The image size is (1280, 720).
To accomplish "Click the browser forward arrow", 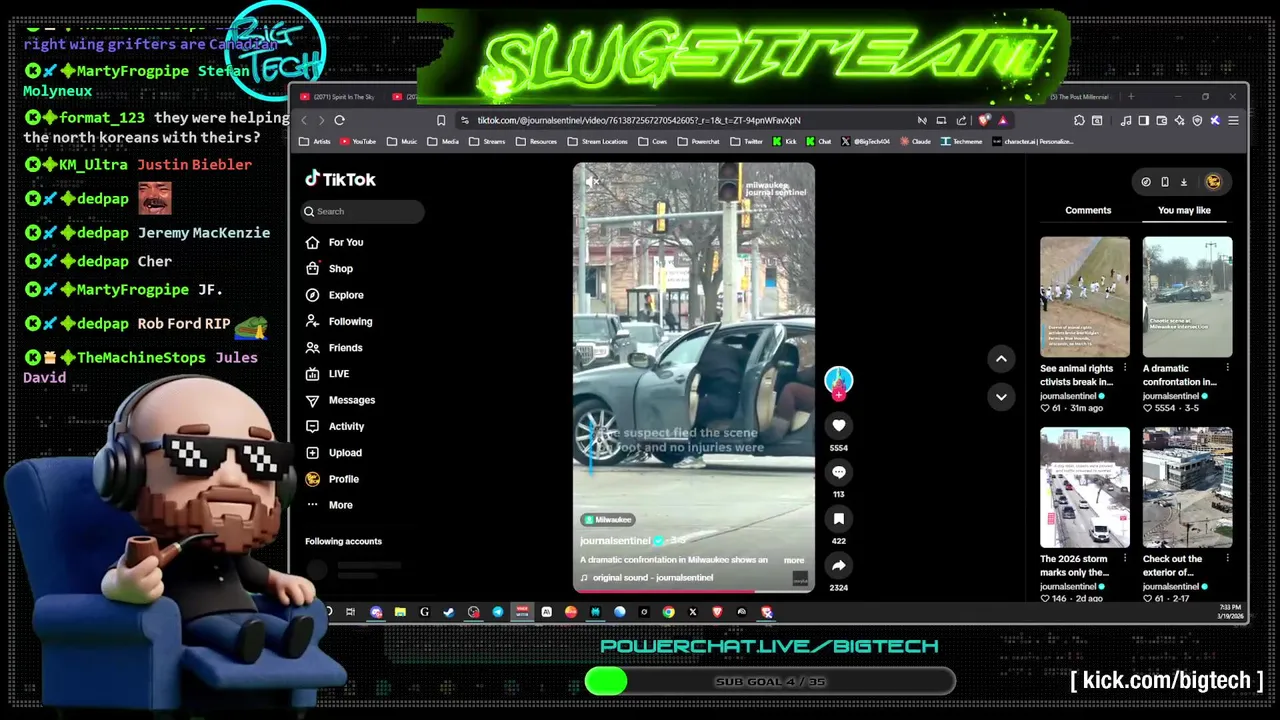I will 321,120.
